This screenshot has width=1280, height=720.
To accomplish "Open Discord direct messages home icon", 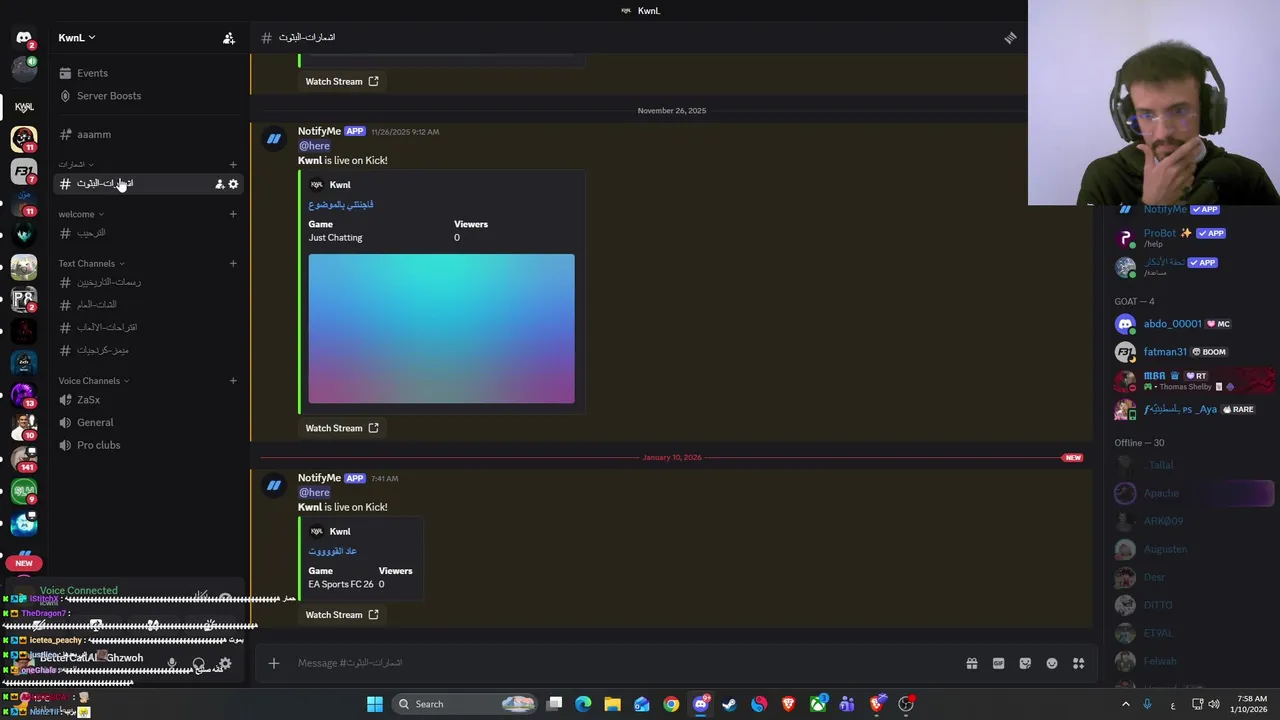I will click(24, 38).
